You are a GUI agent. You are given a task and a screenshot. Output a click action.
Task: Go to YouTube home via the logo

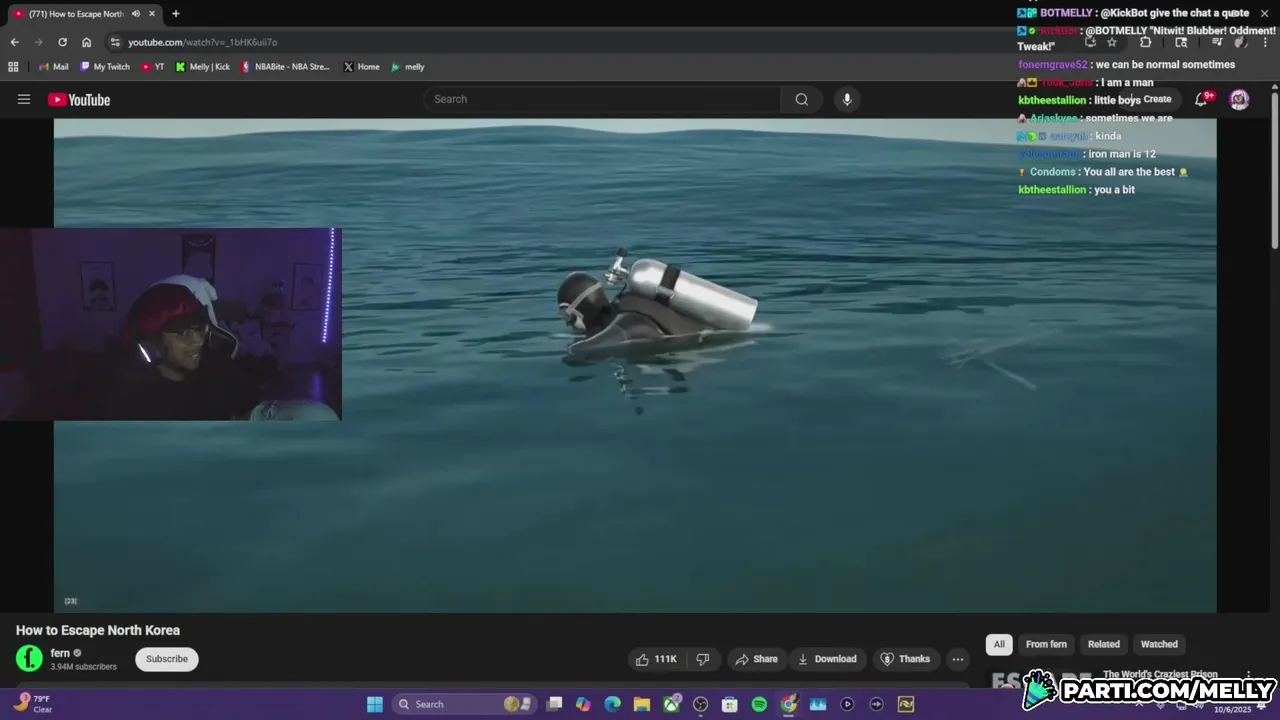[x=79, y=99]
